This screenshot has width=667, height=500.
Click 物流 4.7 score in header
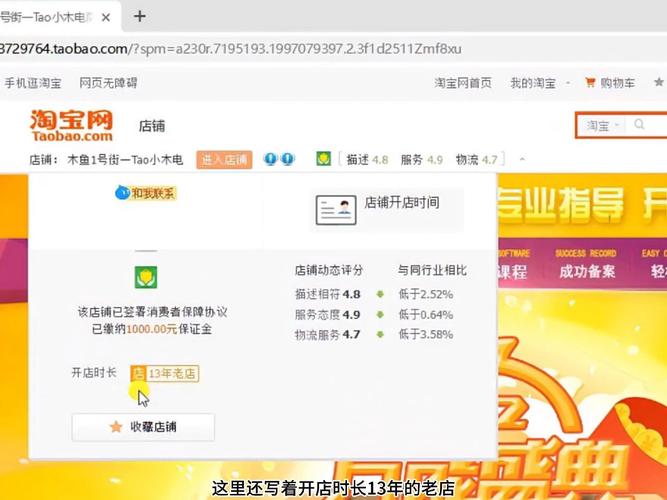click(x=476, y=160)
